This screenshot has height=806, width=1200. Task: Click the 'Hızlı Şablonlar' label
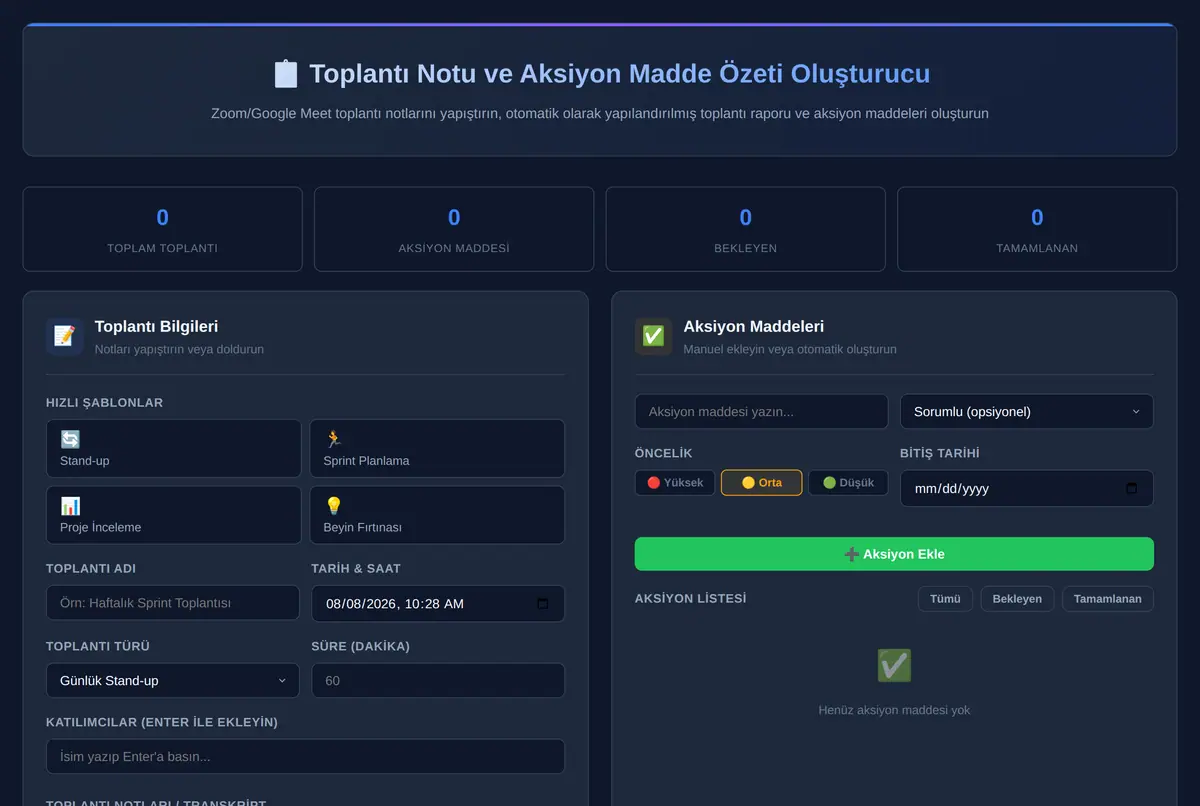tap(104, 402)
